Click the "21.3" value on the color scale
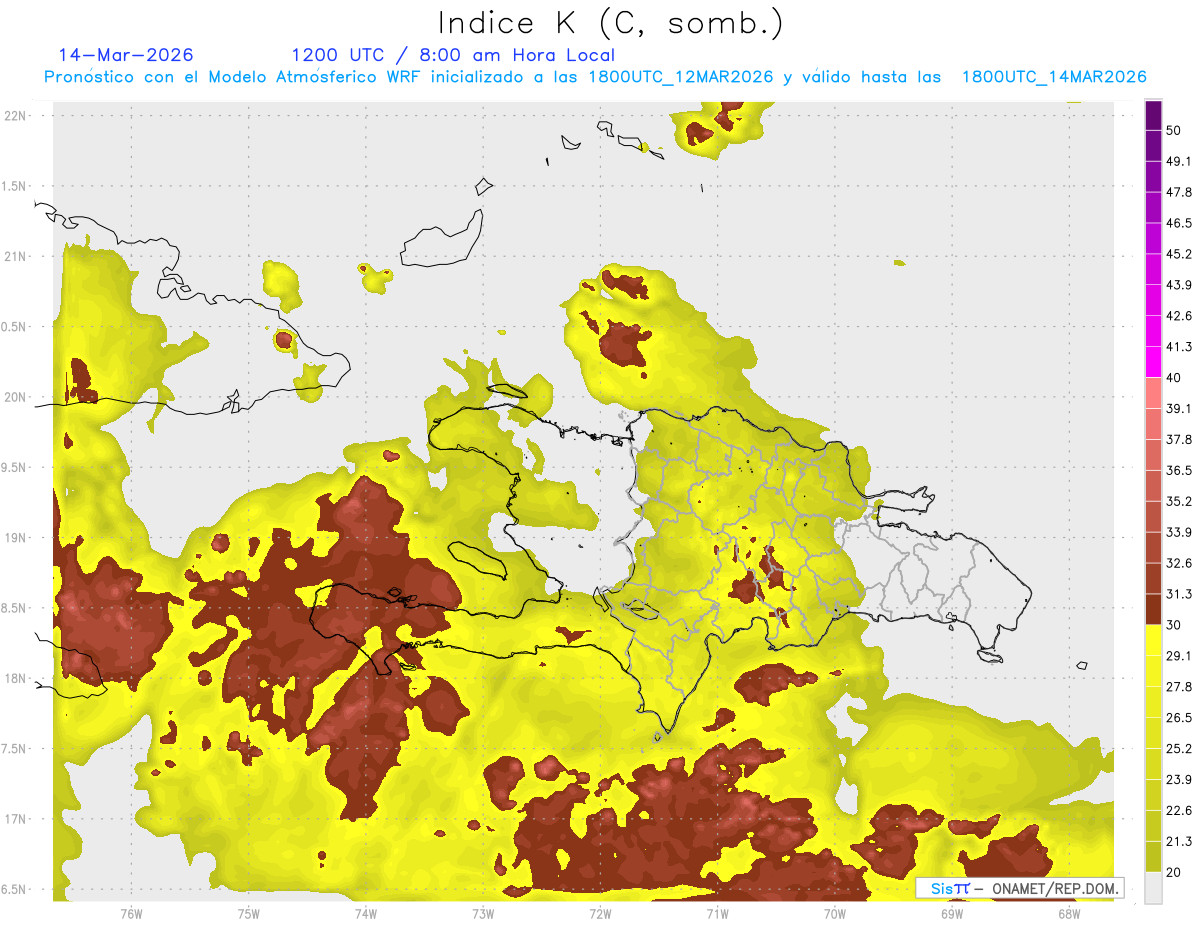 1179,841
